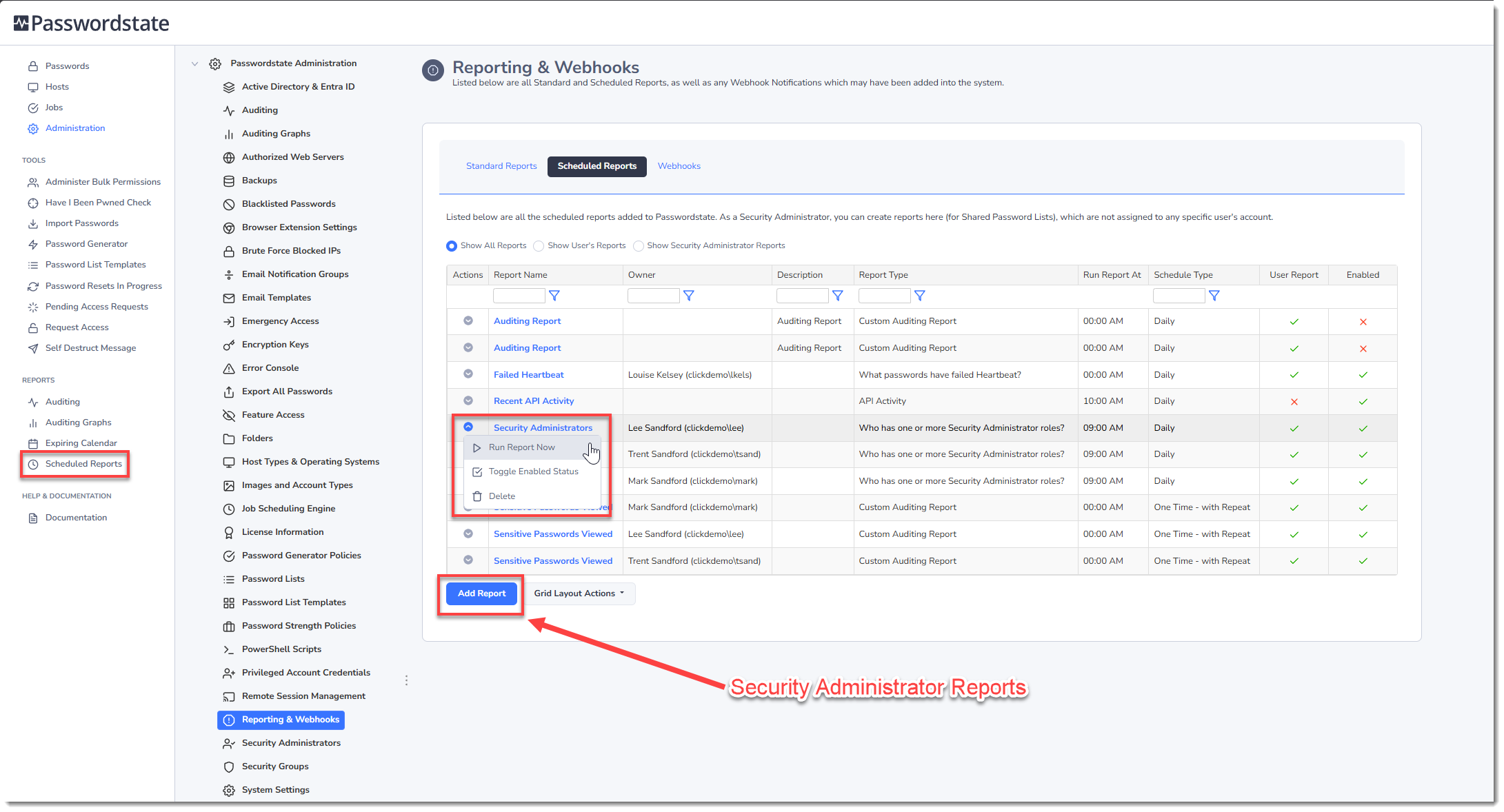This screenshot has width=1504, height=812.
Task: Click the Folders folder icon
Action: 229,438
